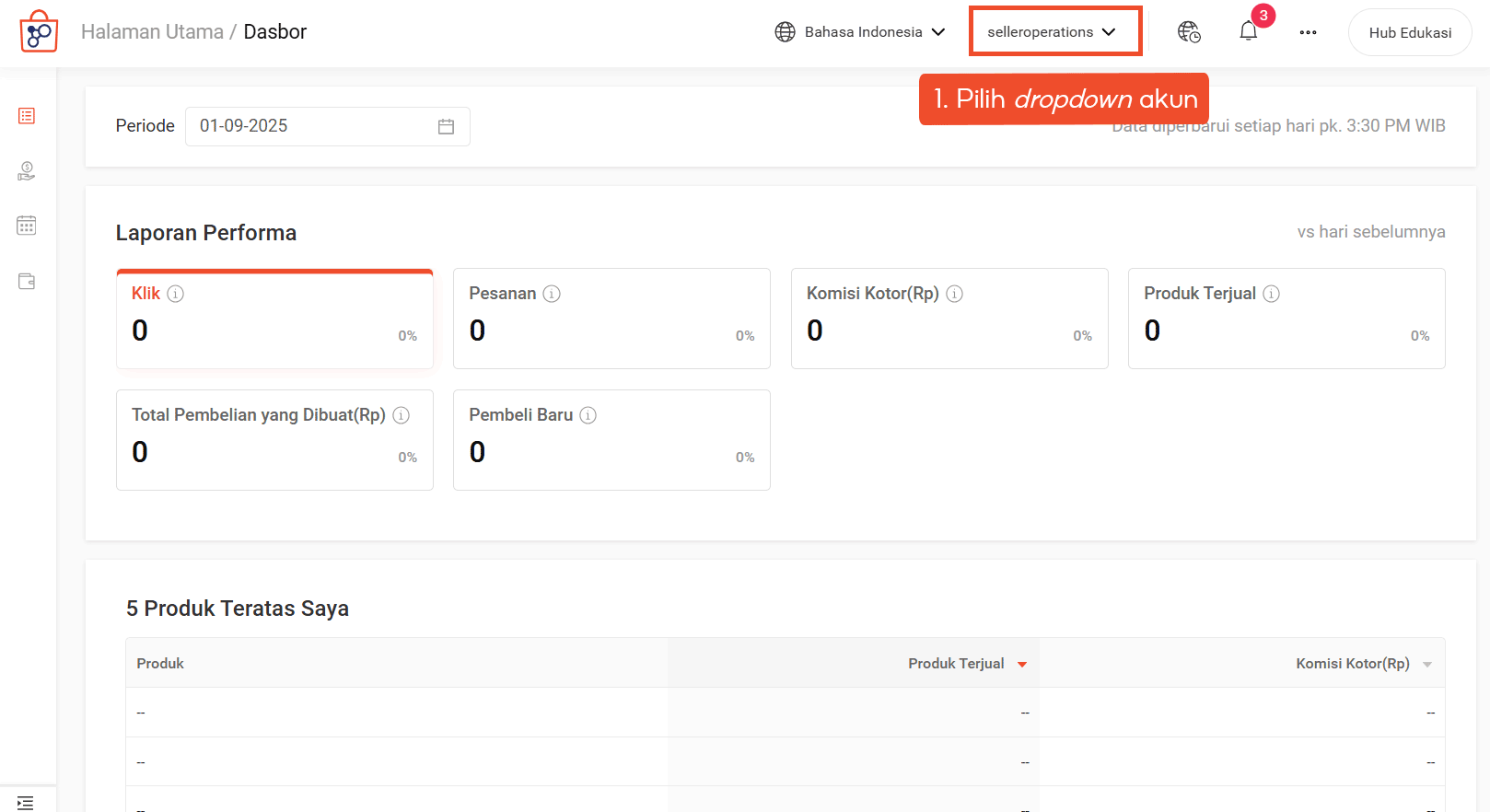Select the Produk Terjual performance card

pos(1286,319)
